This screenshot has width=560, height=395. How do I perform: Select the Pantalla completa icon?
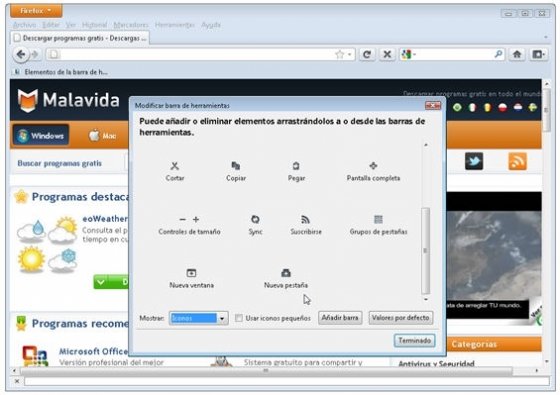pyautogui.click(x=373, y=166)
